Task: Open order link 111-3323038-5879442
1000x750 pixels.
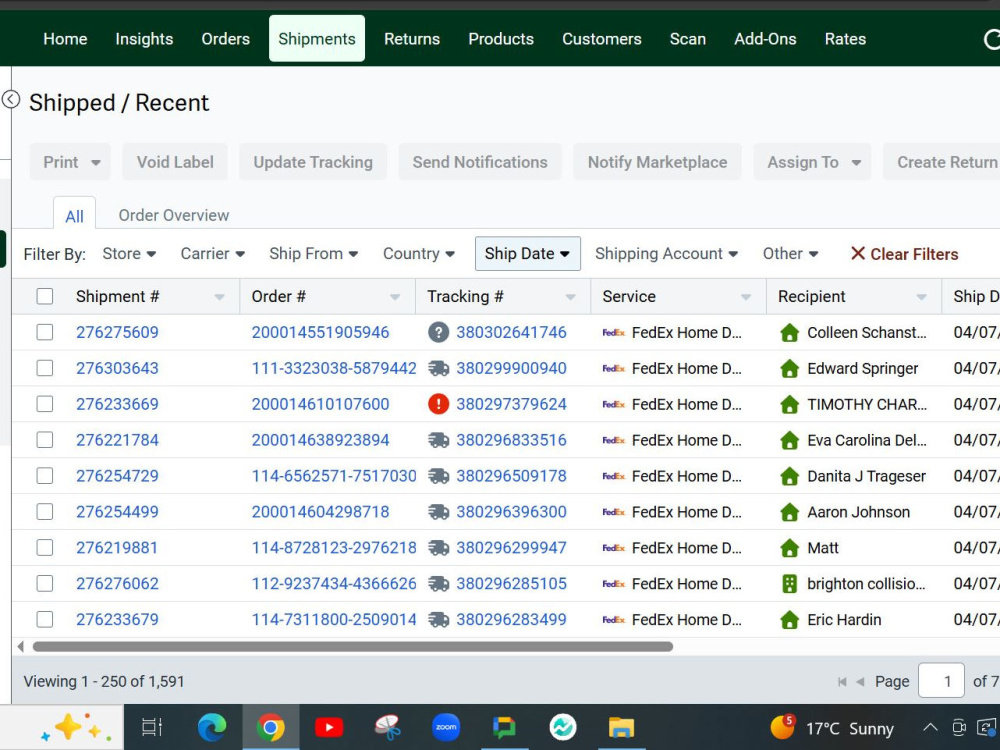Action: pyautogui.click(x=334, y=368)
